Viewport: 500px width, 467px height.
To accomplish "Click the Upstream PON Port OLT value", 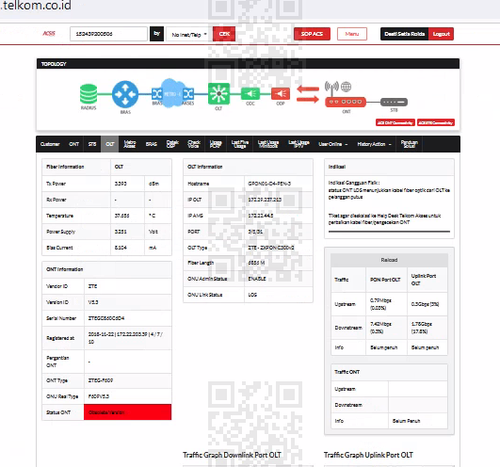I will tap(381, 304).
